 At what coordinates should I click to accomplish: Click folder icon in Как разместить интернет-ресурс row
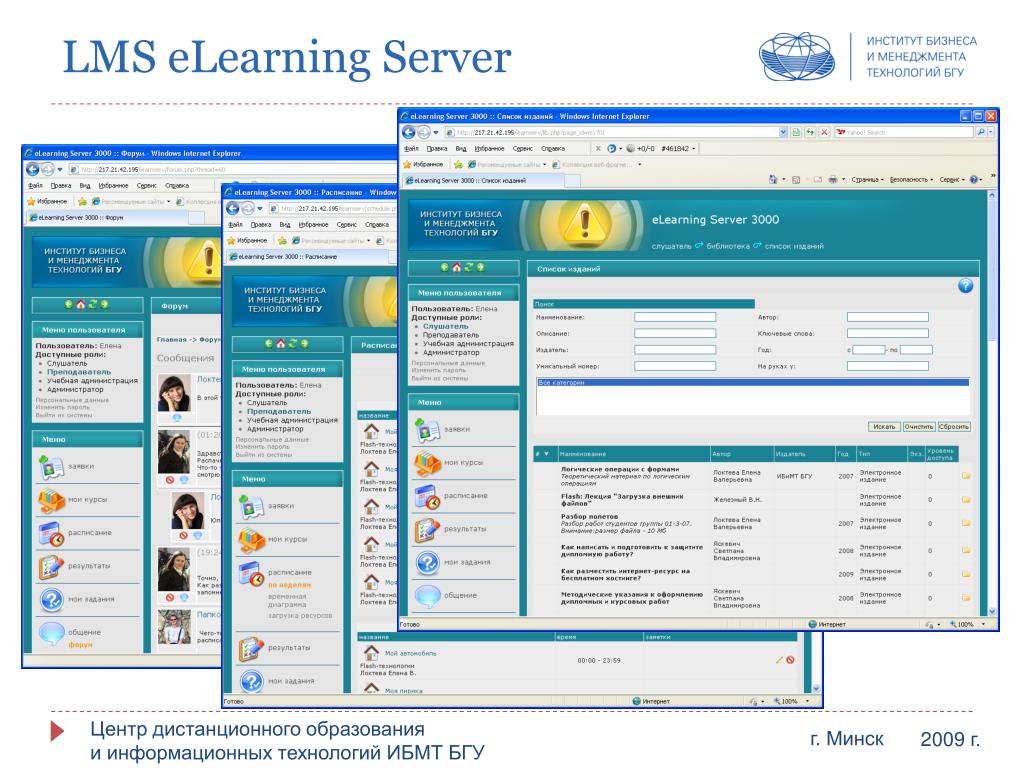966,574
